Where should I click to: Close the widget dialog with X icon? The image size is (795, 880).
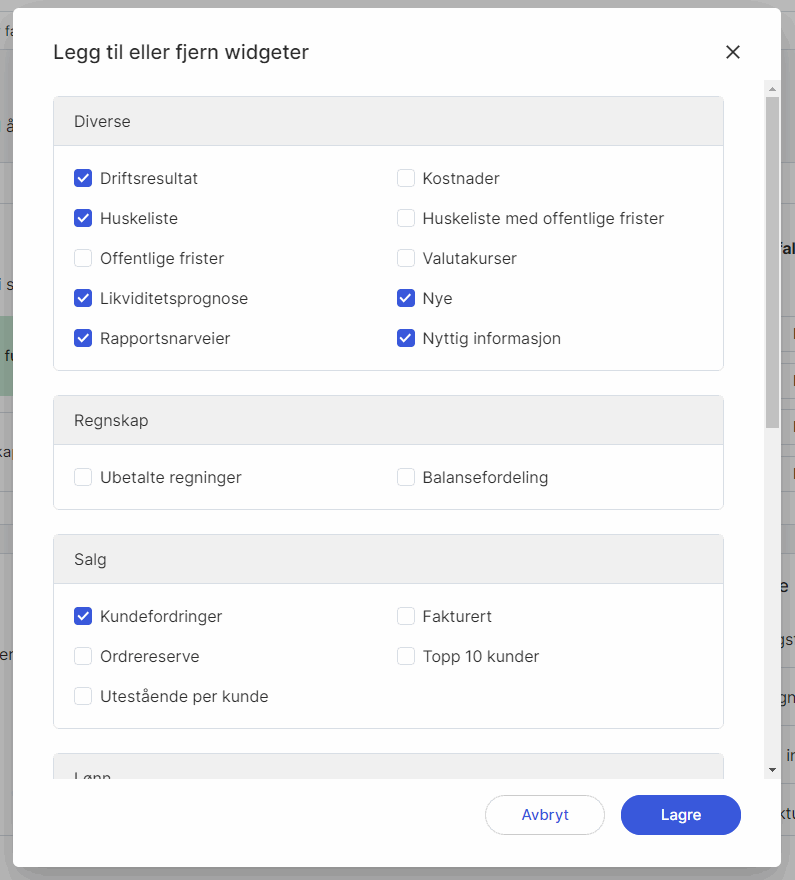point(733,52)
